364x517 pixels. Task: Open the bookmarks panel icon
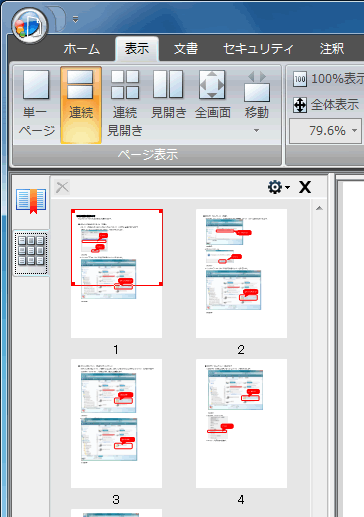tap(31, 201)
